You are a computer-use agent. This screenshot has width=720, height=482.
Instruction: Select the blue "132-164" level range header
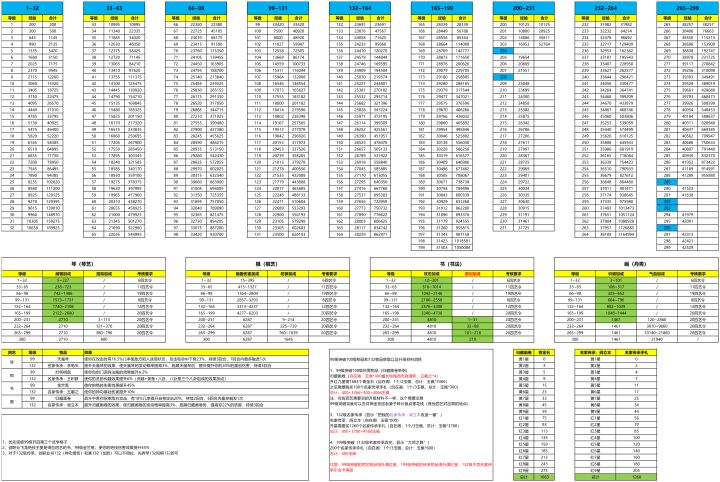[360, 8]
